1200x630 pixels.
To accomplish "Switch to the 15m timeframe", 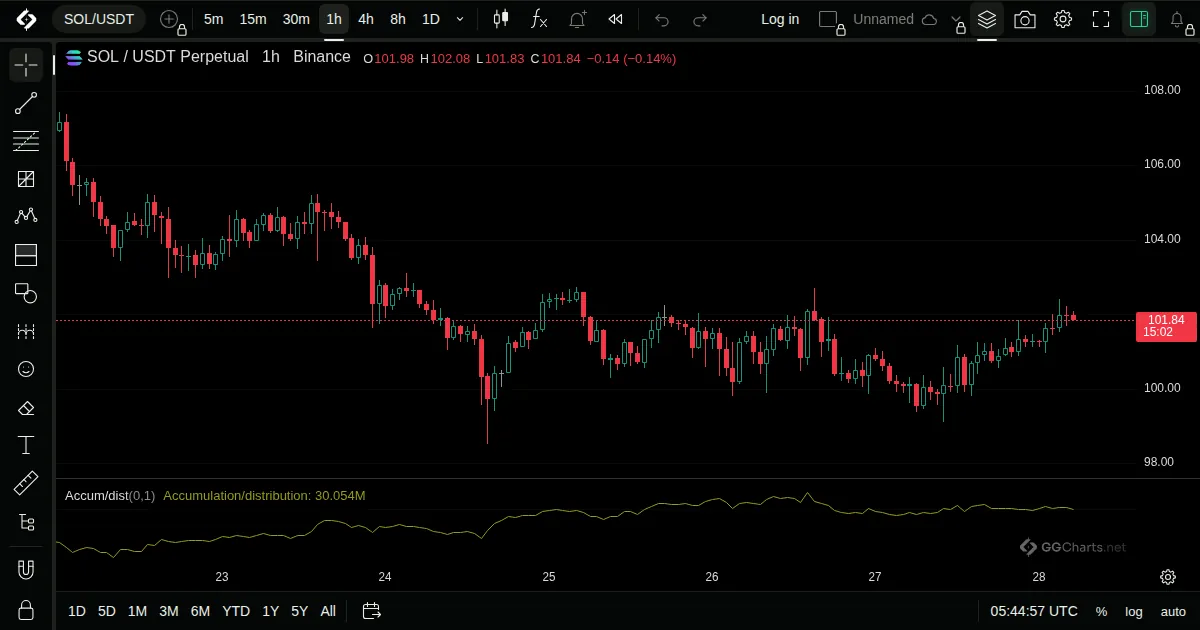I will pos(253,19).
